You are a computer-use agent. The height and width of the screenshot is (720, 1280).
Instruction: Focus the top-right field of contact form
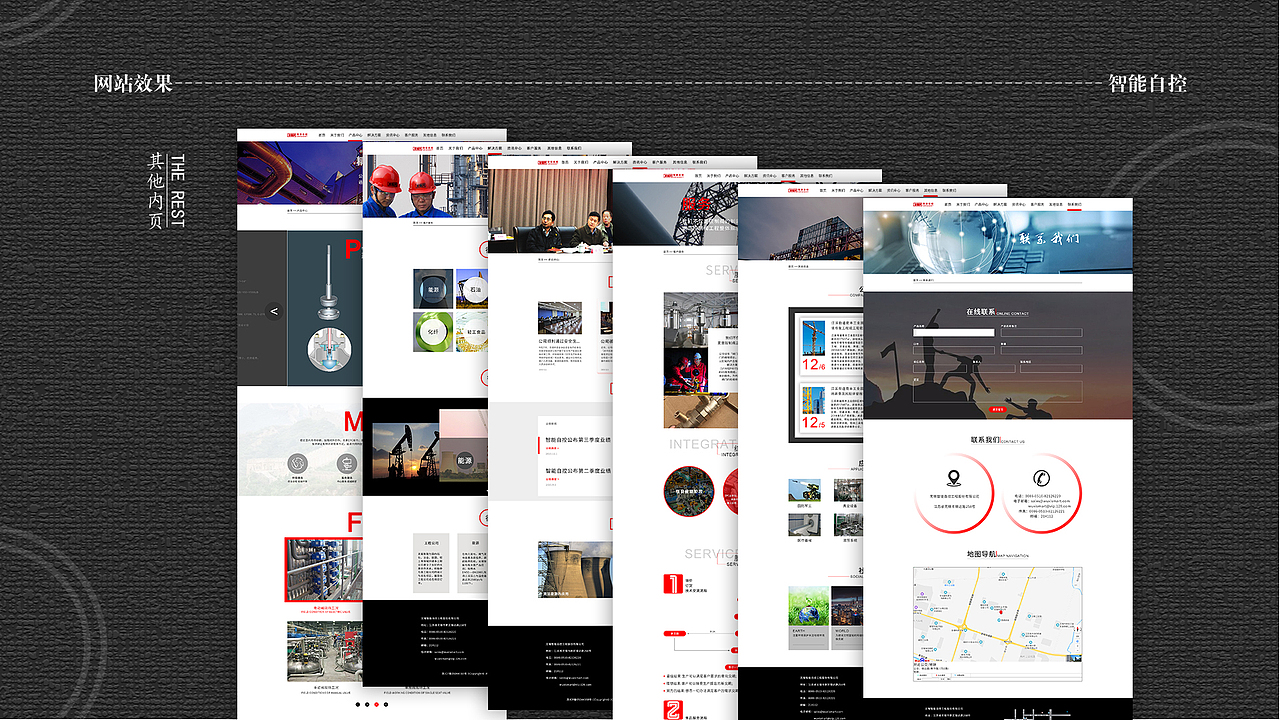click(x=1041, y=332)
